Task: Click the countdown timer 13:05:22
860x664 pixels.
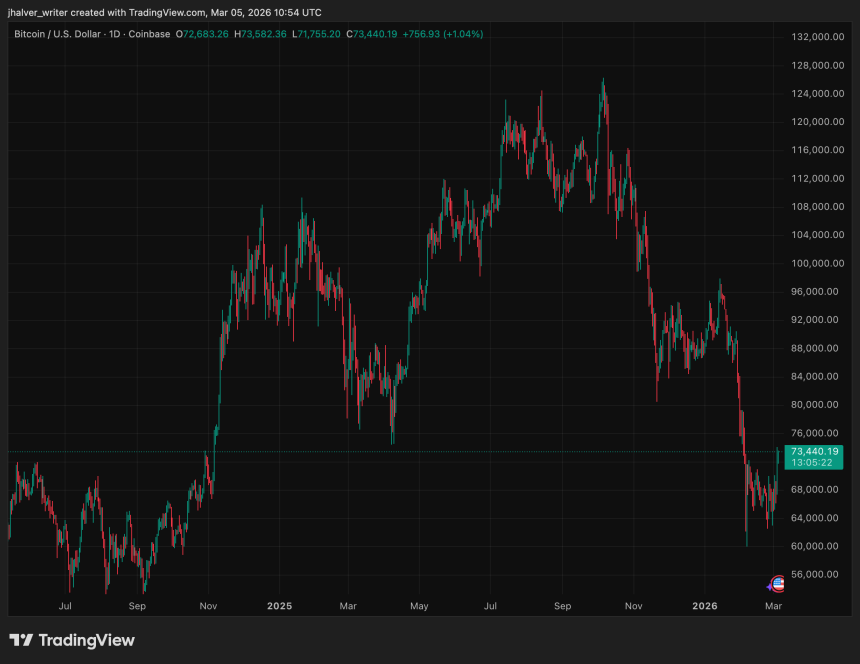Action: [x=812, y=464]
